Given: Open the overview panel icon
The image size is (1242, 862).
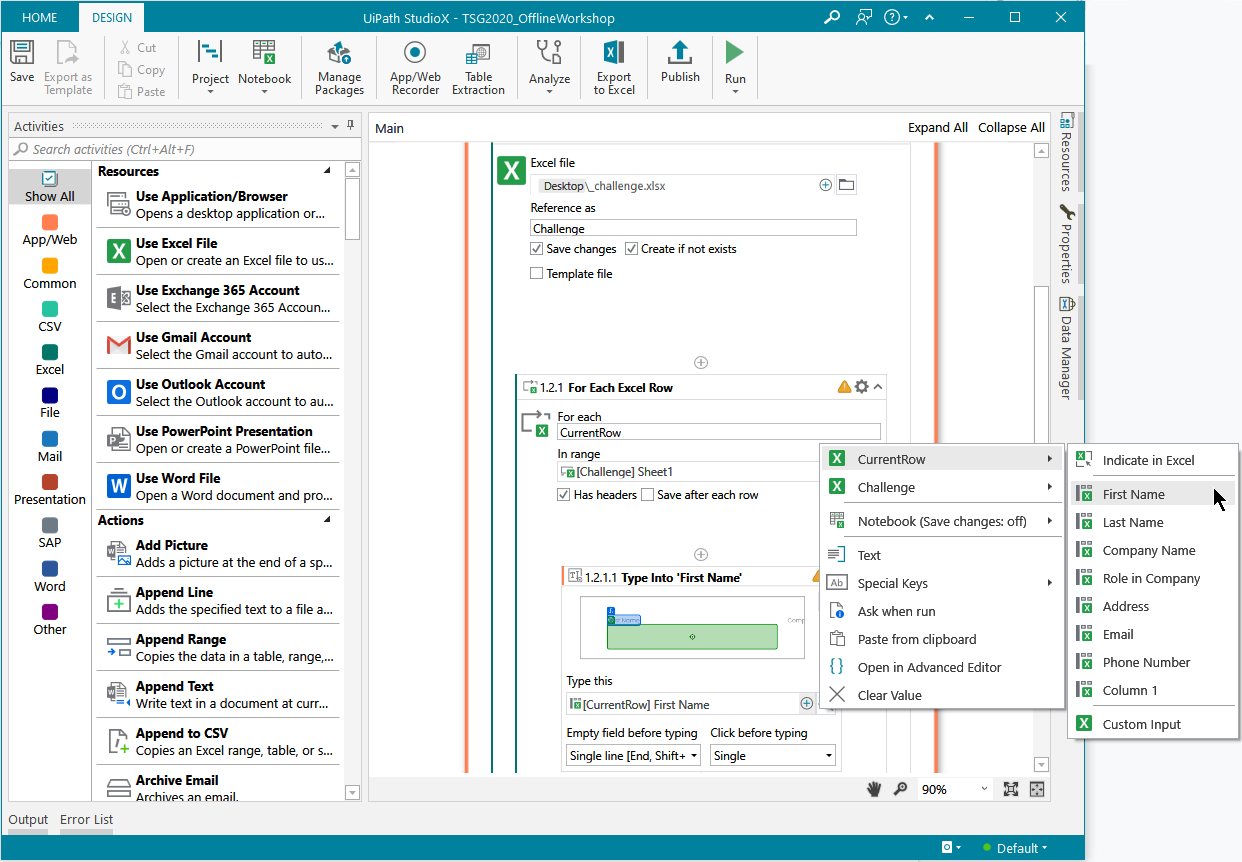Looking at the screenshot, I should [x=1037, y=789].
